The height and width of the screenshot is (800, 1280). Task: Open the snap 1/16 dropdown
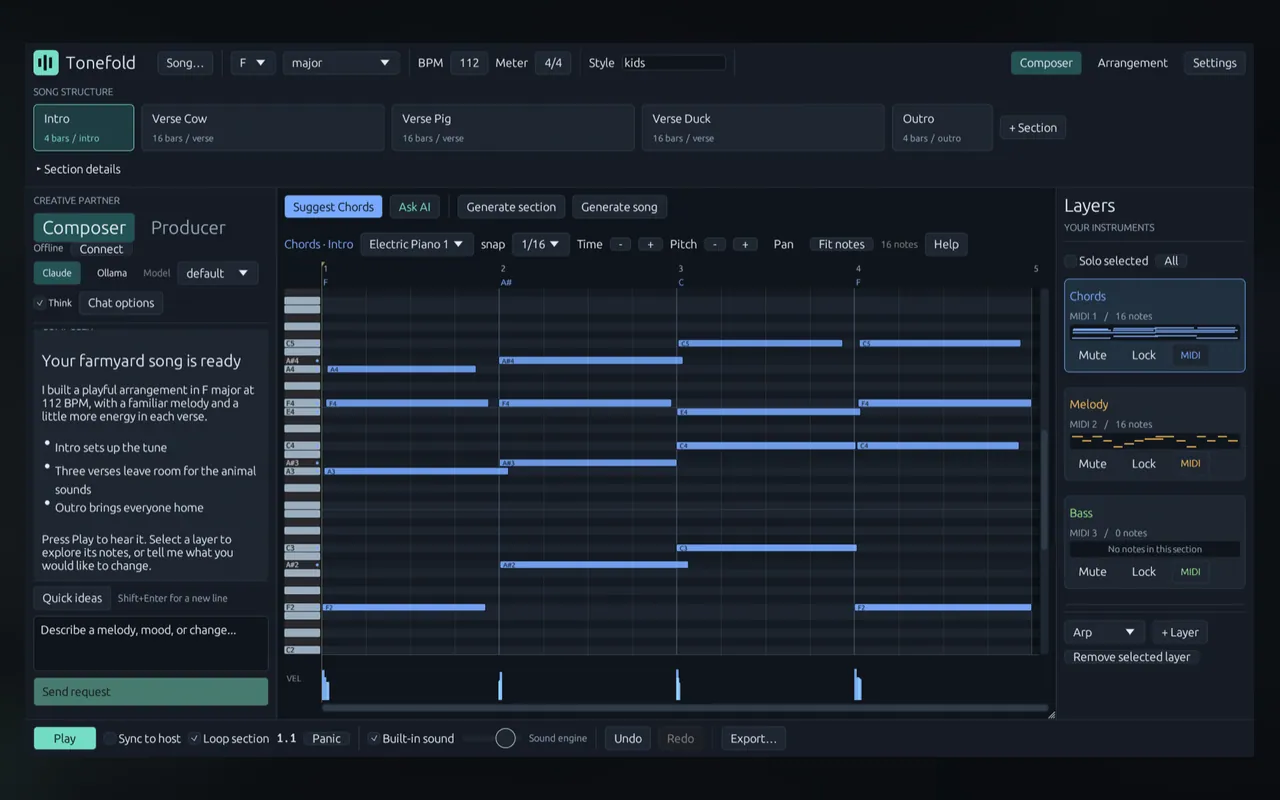point(540,244)
